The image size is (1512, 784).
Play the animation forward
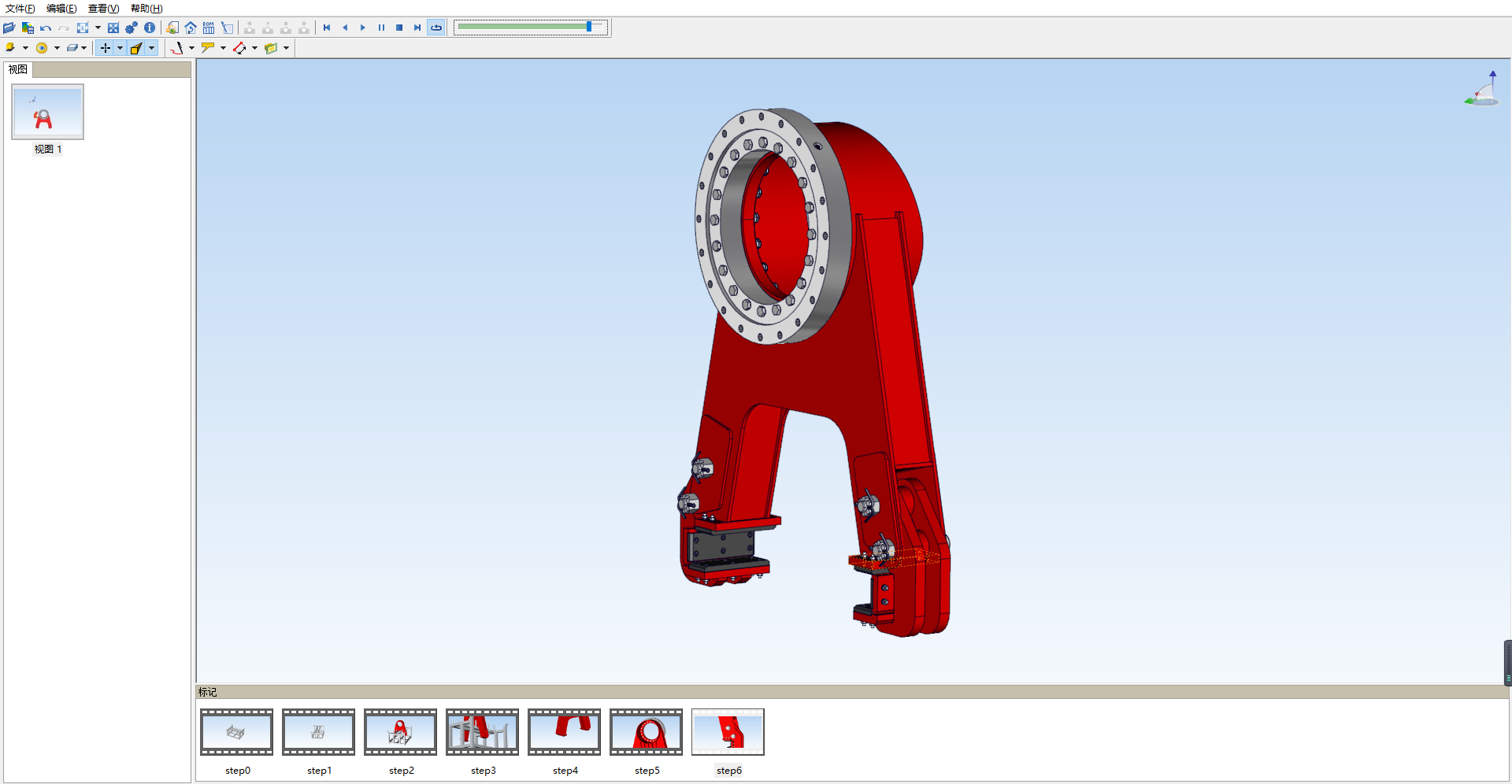point(363,28)
